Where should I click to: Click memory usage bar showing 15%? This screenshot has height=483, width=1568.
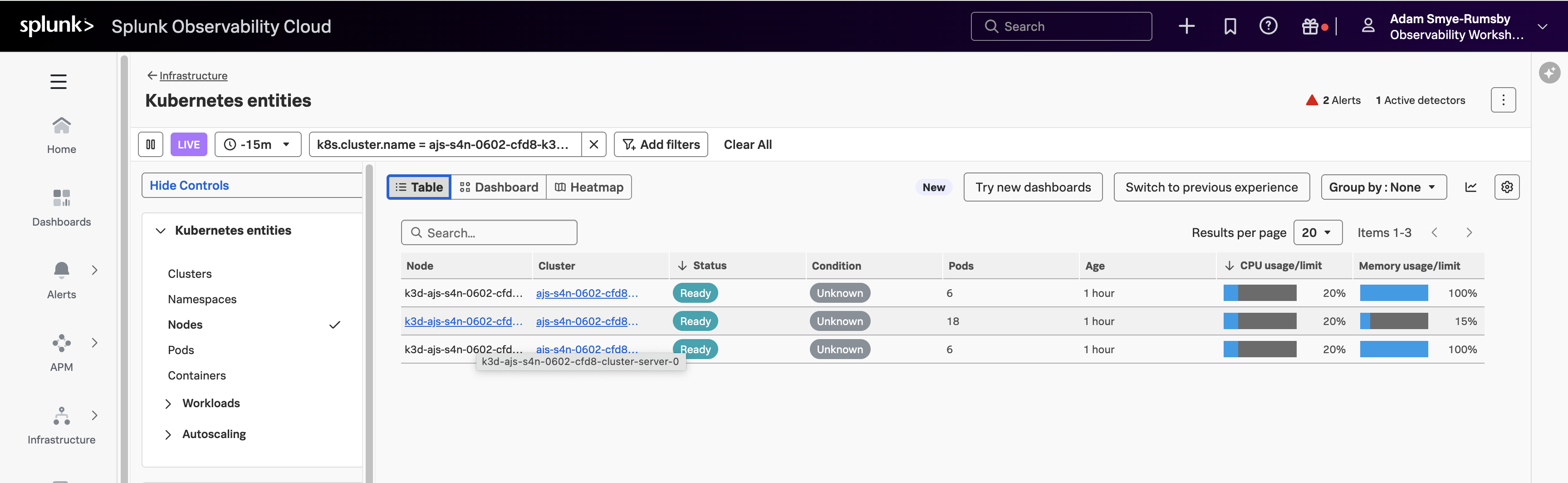(x=1394, y=321)
